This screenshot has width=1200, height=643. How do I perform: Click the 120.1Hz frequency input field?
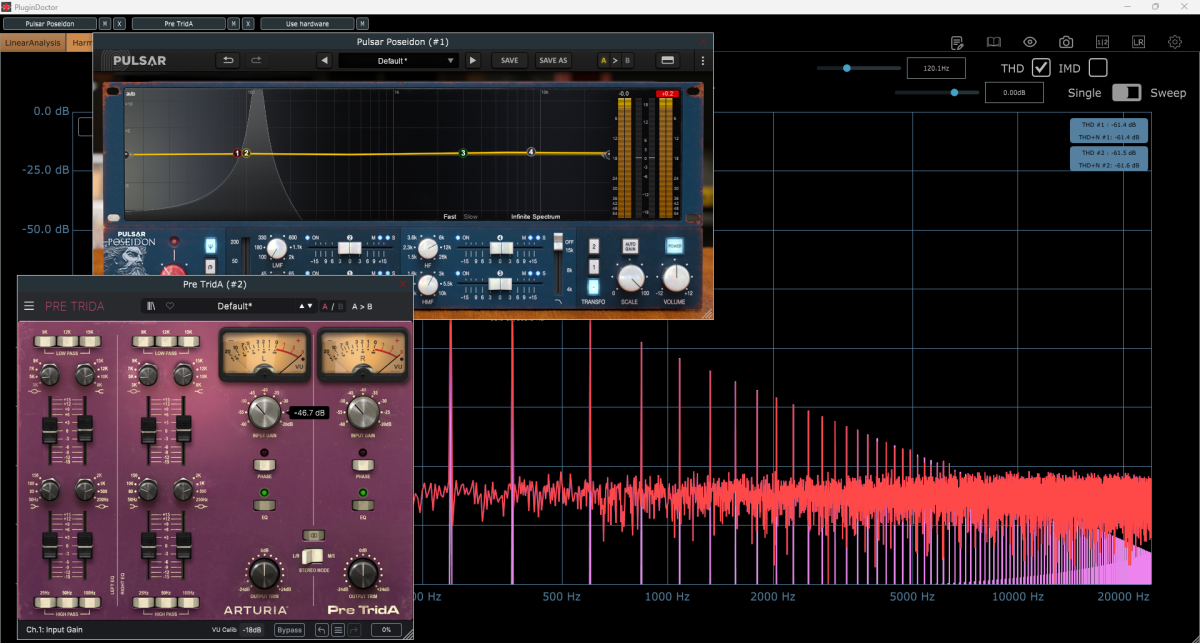[x=935, y=69]
